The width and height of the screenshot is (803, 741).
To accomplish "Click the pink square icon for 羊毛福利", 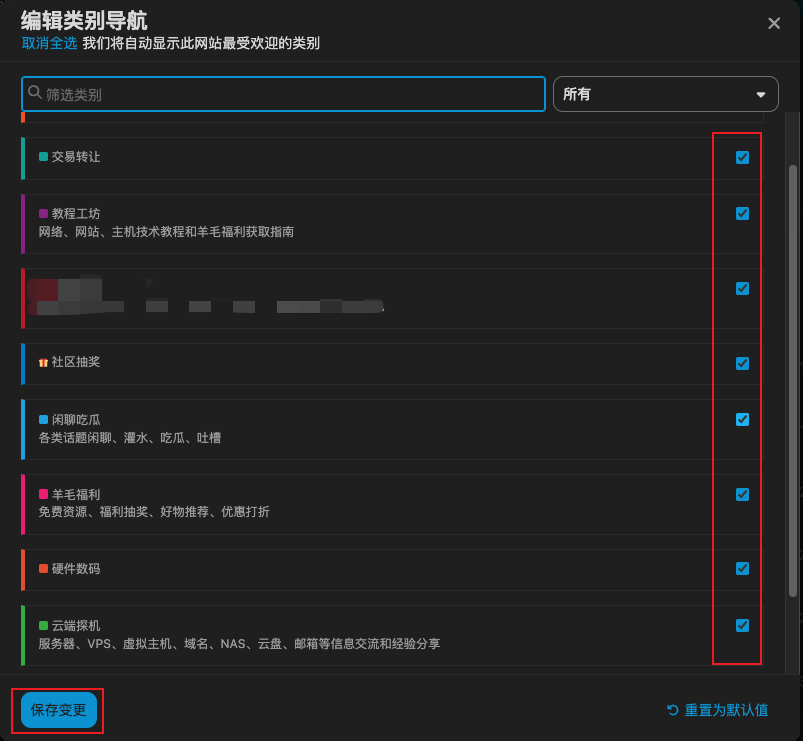I will [44, 495].
